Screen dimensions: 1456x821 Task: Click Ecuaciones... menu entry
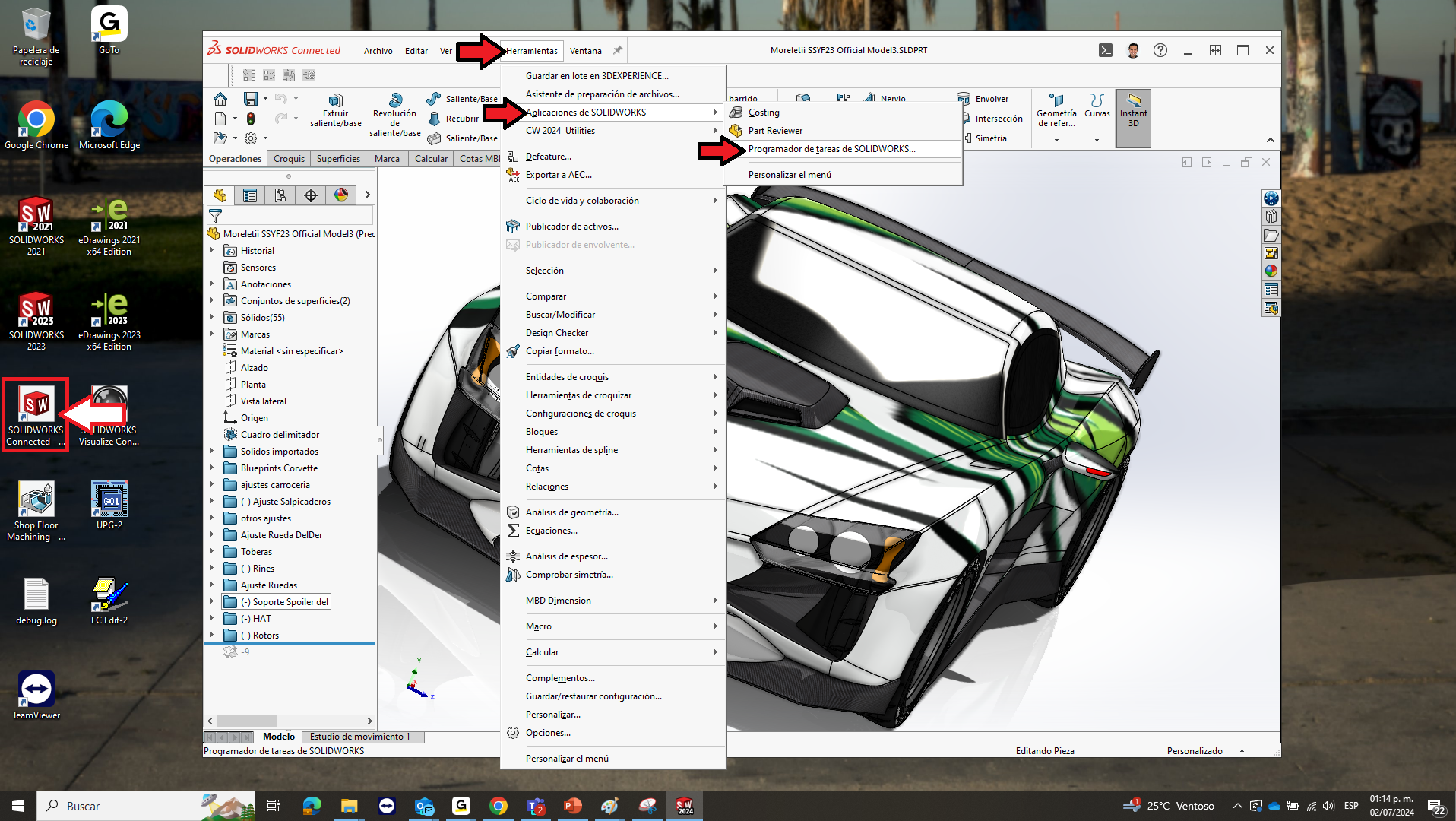click(612, 531)
